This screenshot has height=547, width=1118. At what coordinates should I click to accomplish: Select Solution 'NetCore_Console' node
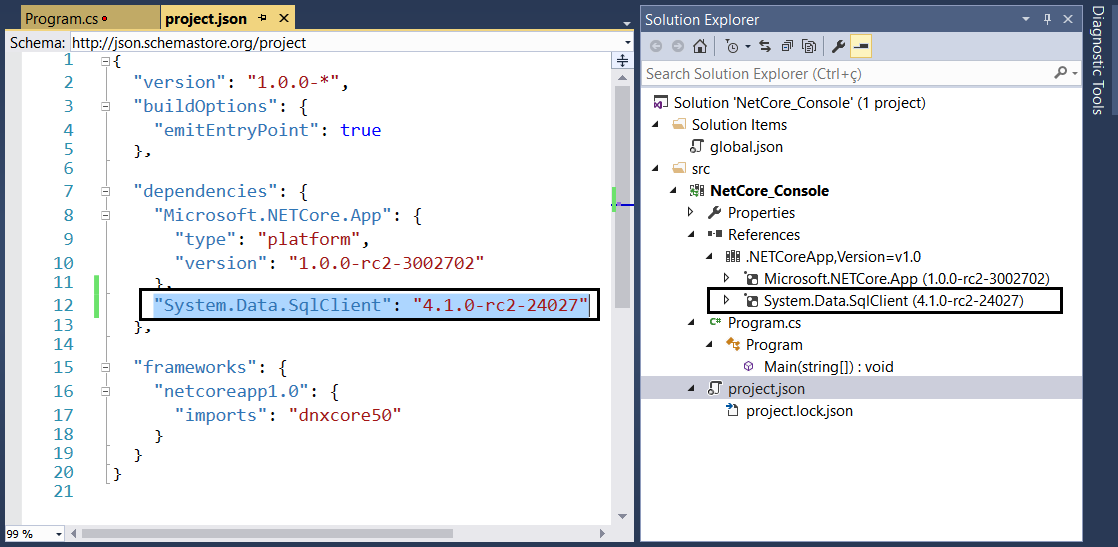(799, 103)
